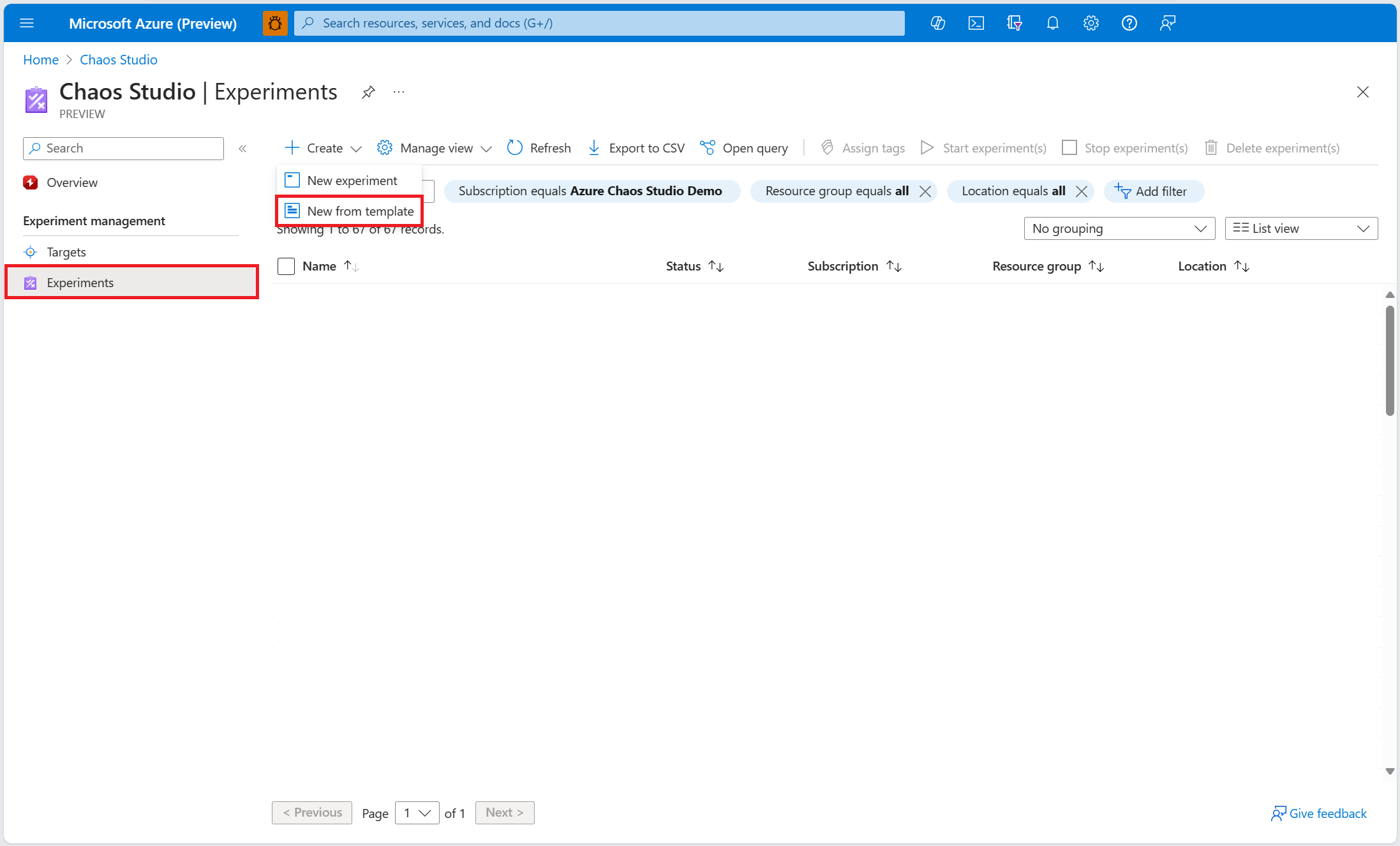Open portal settings gear
Screen dimensions: 1400x846
tap(1091, 23)
